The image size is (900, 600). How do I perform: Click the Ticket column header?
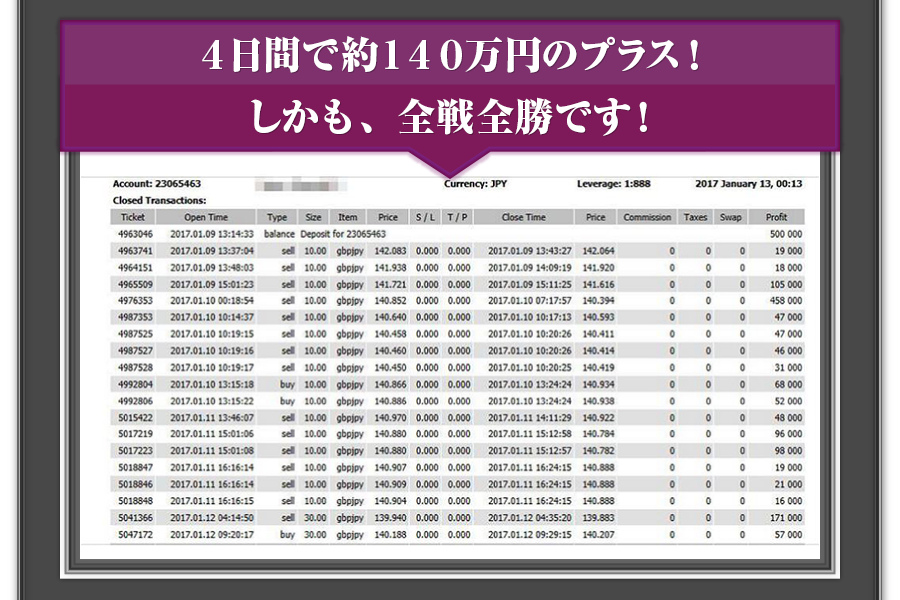[x=133, y=217]
